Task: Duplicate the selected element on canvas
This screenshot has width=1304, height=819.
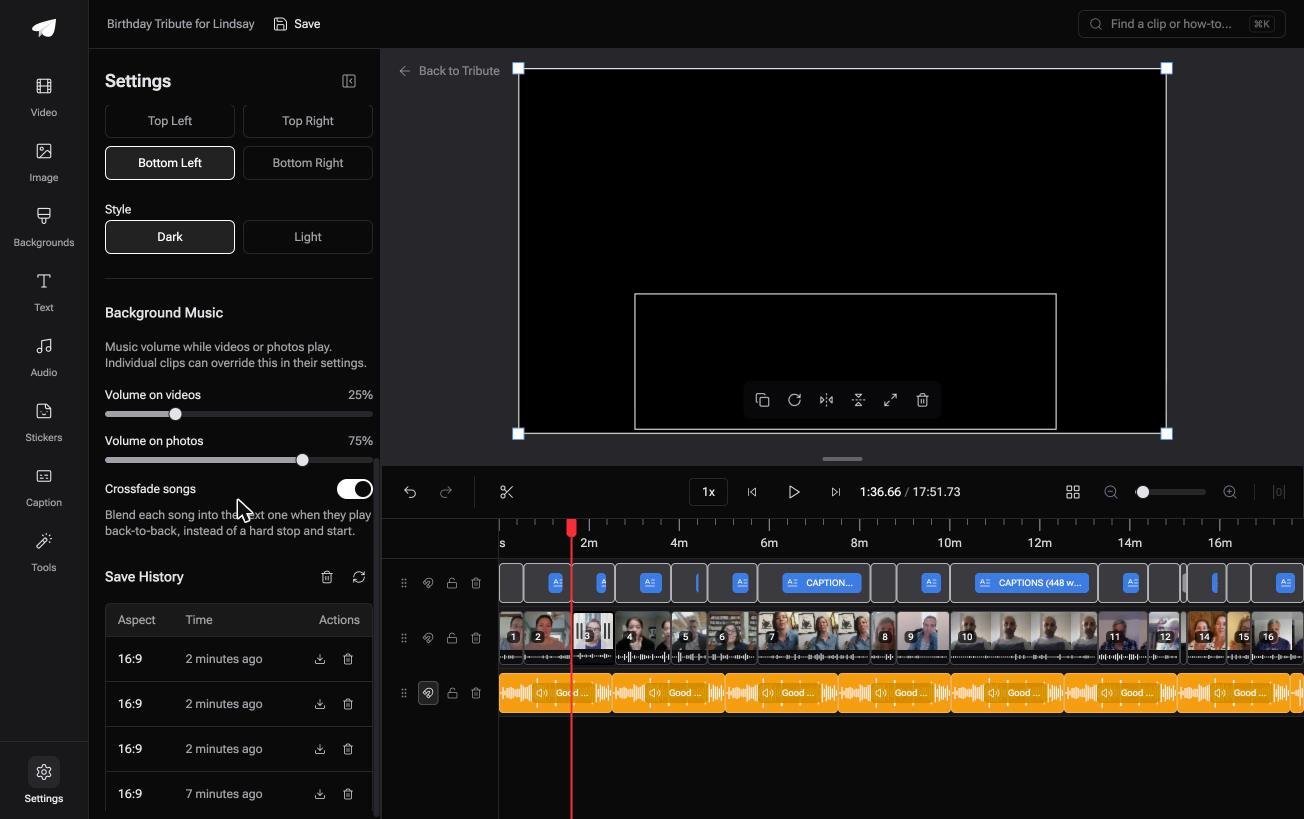Action: (762, 400)
